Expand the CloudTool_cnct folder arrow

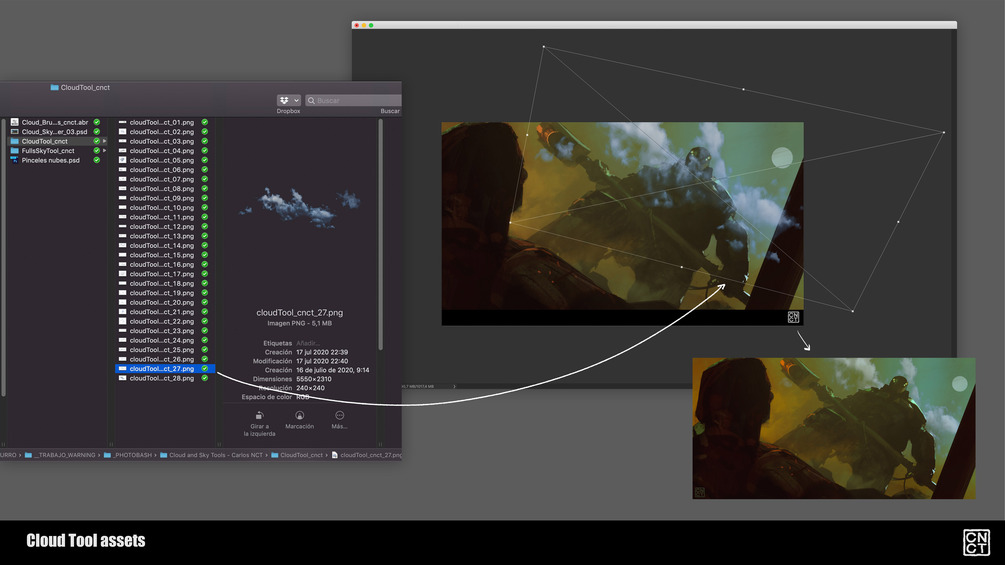[x=104, y=141]
